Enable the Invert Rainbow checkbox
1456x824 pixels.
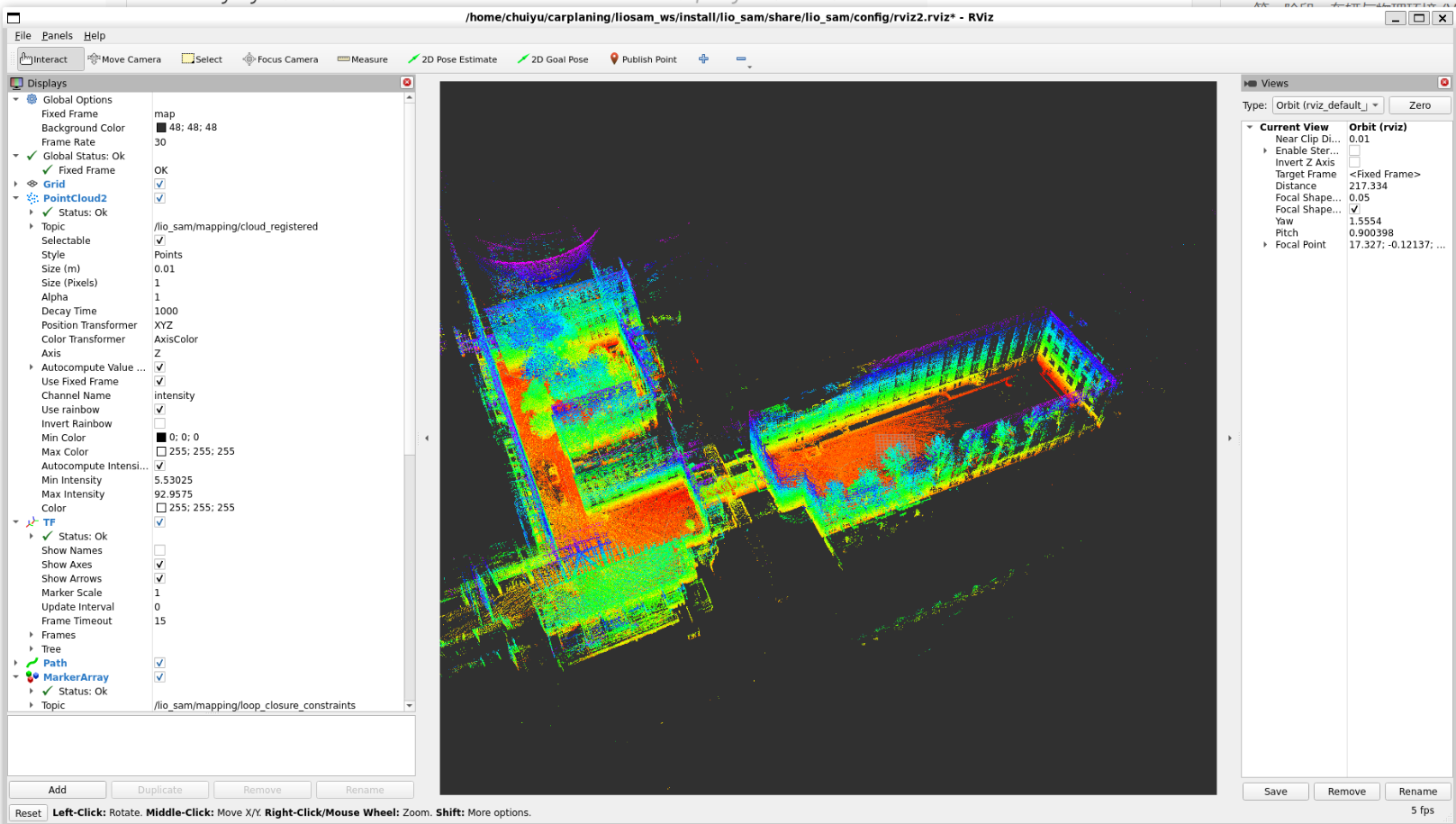[159, 423]
